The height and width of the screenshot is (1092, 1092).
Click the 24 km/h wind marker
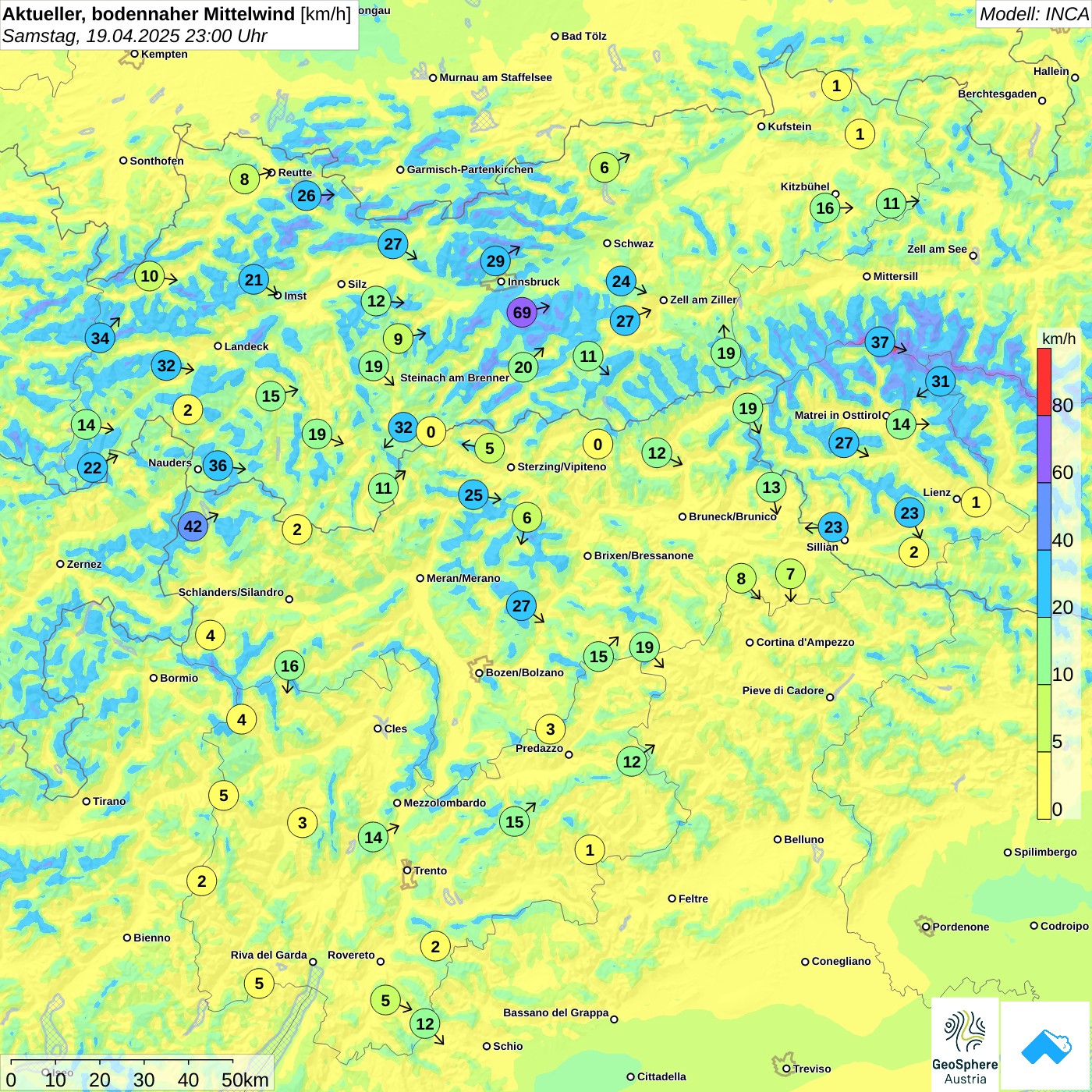click(621, 282)
